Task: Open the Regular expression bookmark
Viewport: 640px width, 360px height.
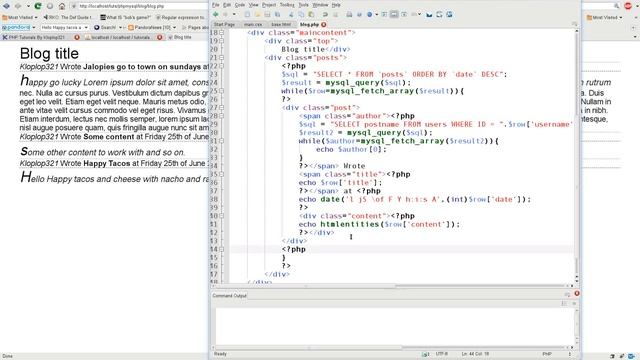Action: [x=180, y=18]
